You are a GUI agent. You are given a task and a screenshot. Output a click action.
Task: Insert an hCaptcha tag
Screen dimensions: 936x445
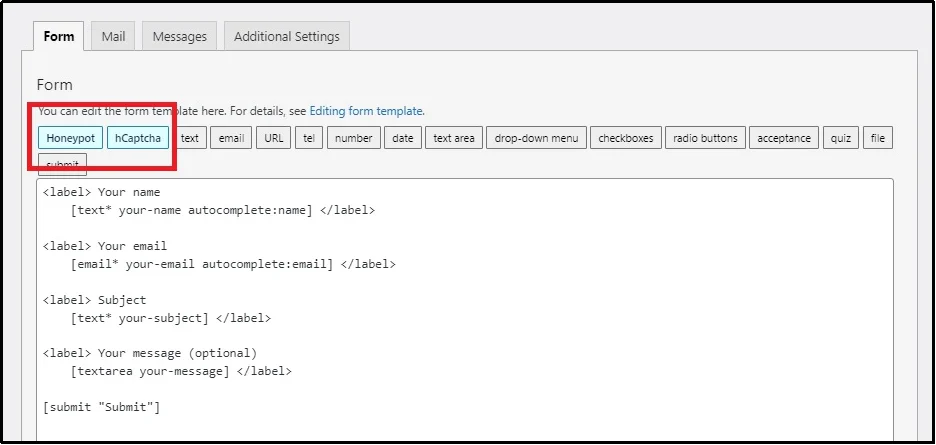pos(138,138)
